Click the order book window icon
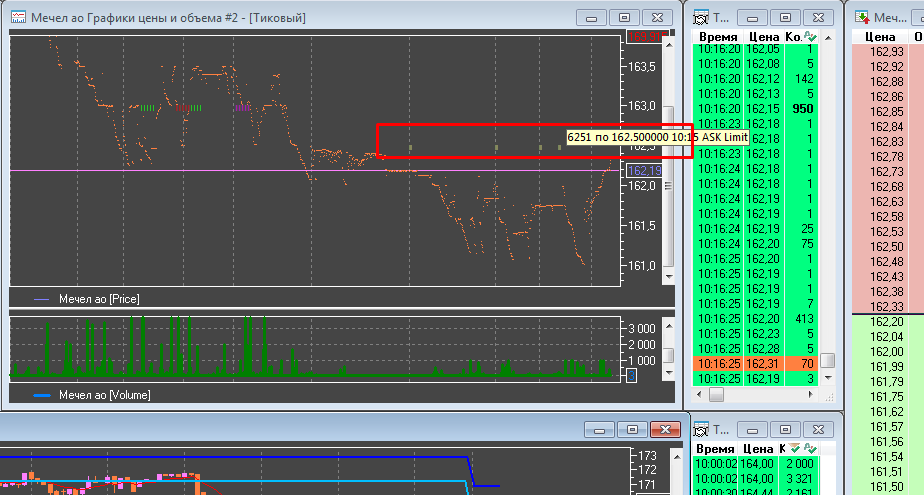 [x=861, y=18]
